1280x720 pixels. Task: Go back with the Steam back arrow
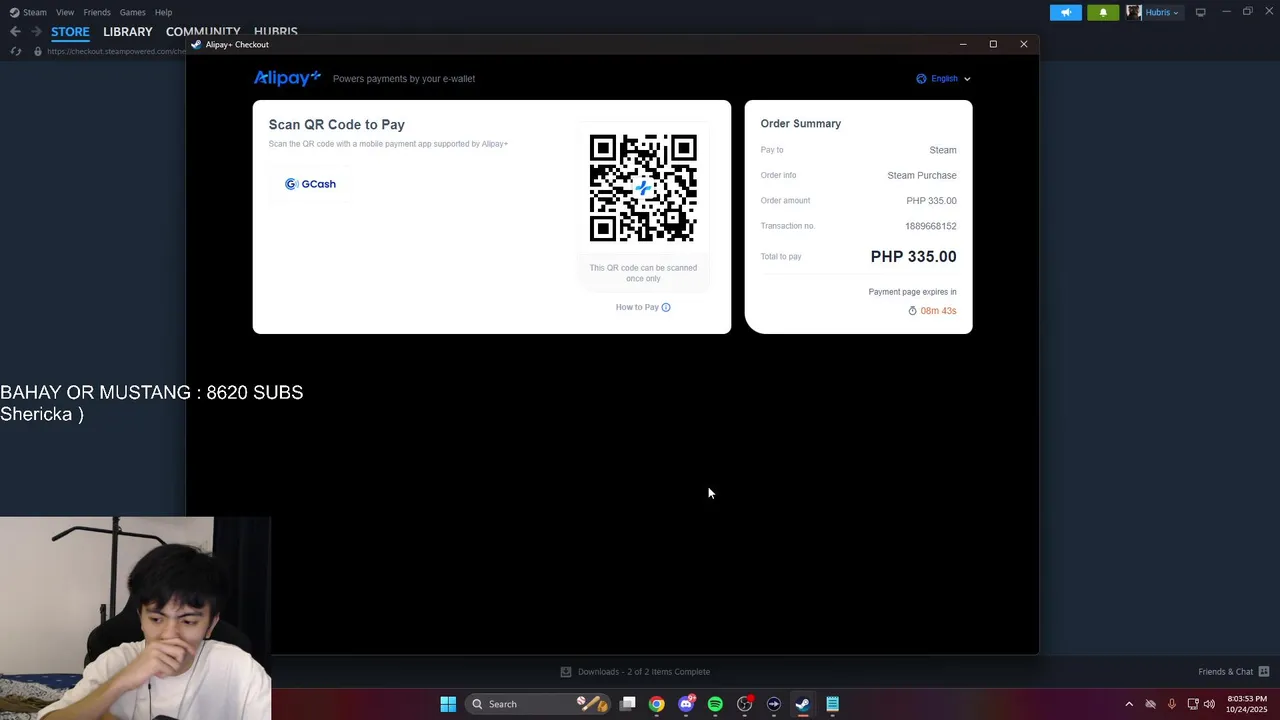pos(15,32)
